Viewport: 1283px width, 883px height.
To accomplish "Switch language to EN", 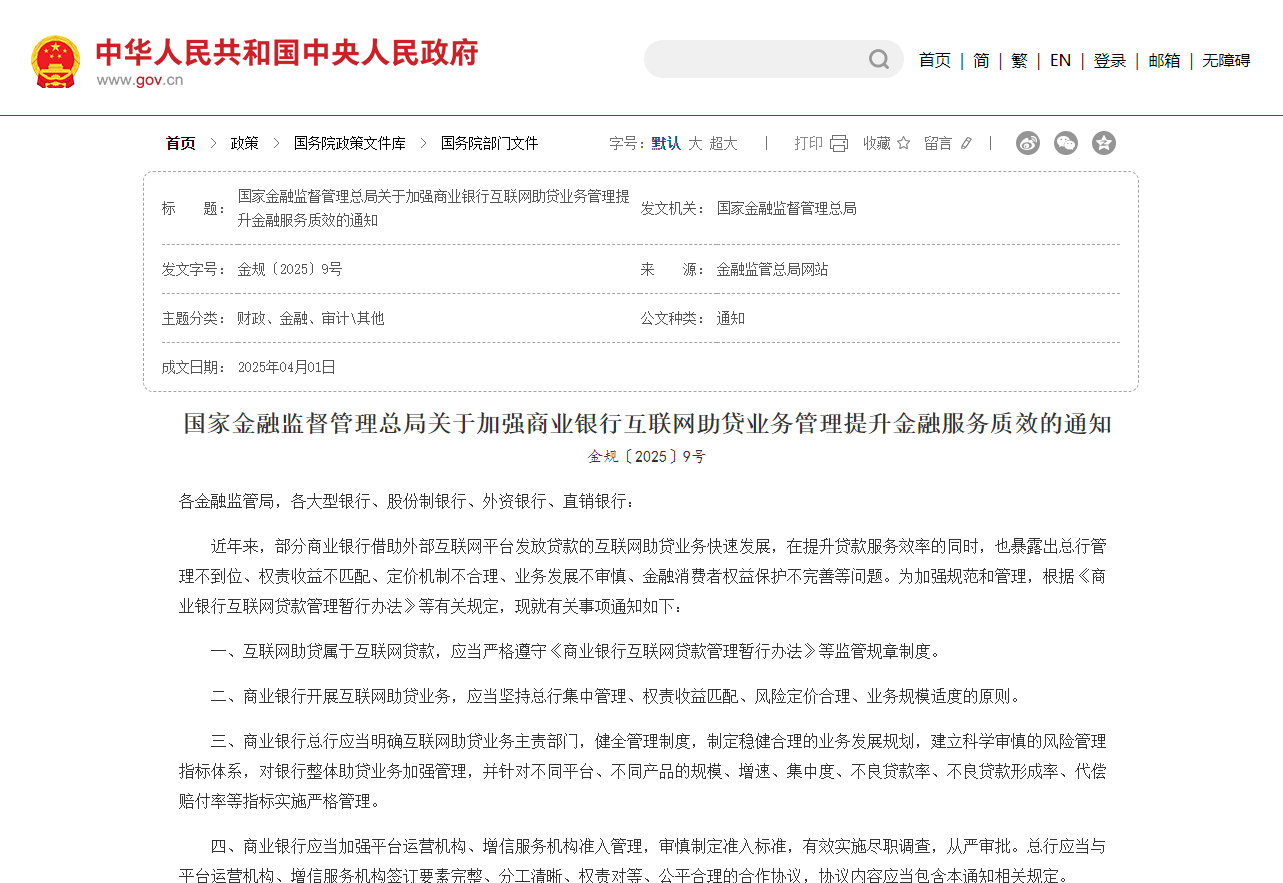I will pyautogui.click(x=1060, y=61).
